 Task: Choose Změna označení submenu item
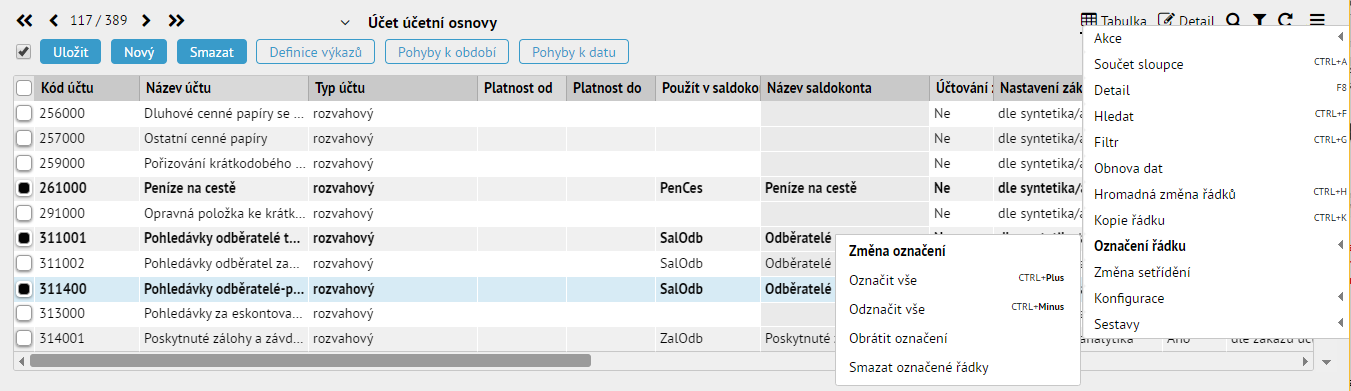coord(957,251)
